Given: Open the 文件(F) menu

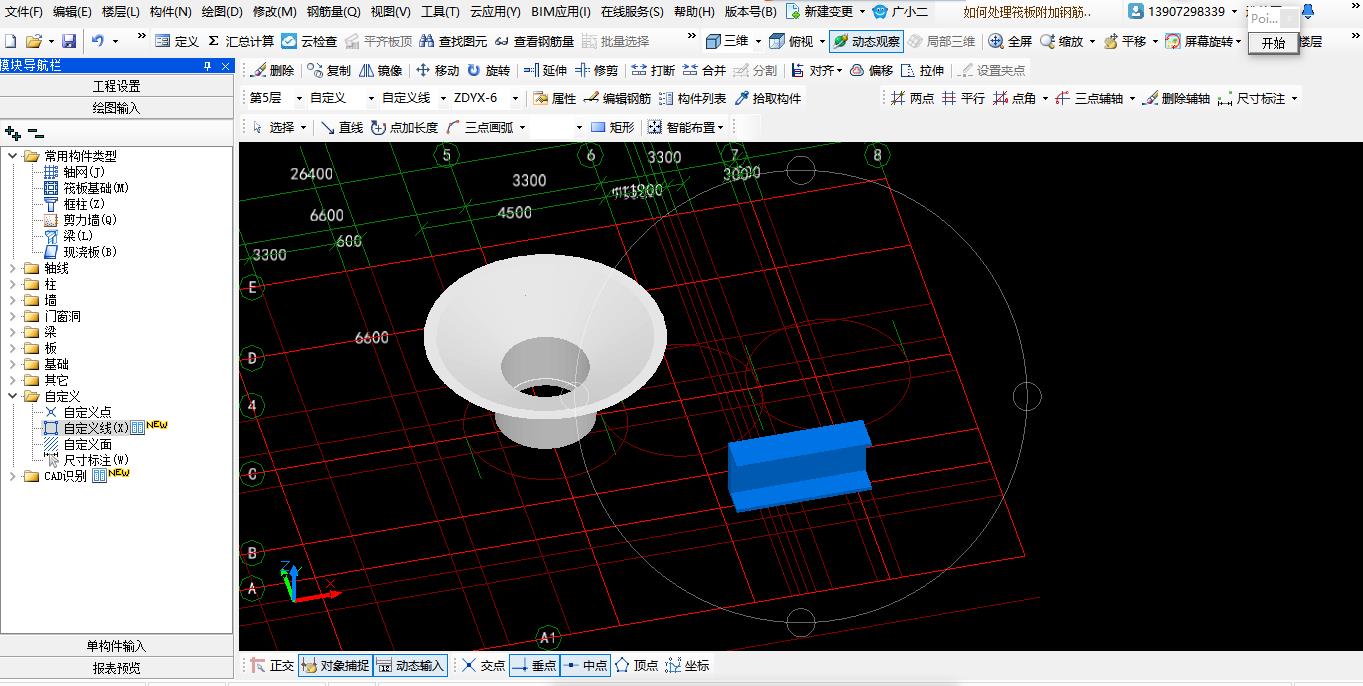Looking at the screenshot, I should [24, 12].
